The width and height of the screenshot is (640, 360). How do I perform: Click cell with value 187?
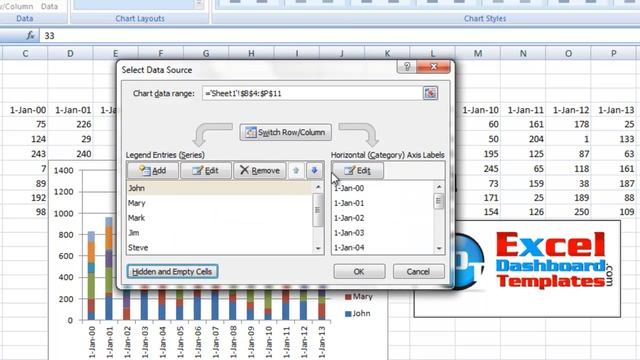tap(614, 183)
